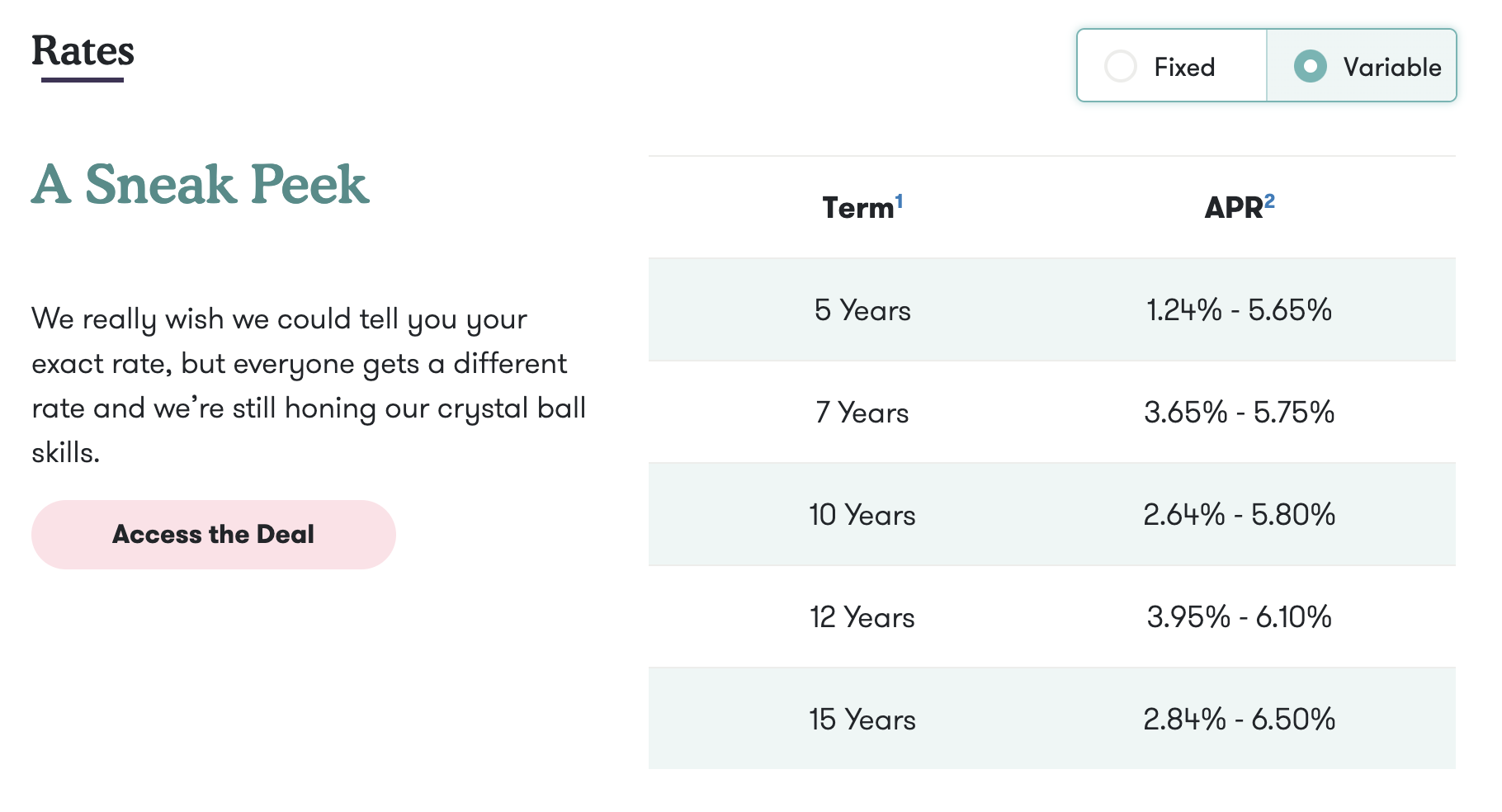
Task: Select the 15 Years term cell
Action: [x=862, y=720]
